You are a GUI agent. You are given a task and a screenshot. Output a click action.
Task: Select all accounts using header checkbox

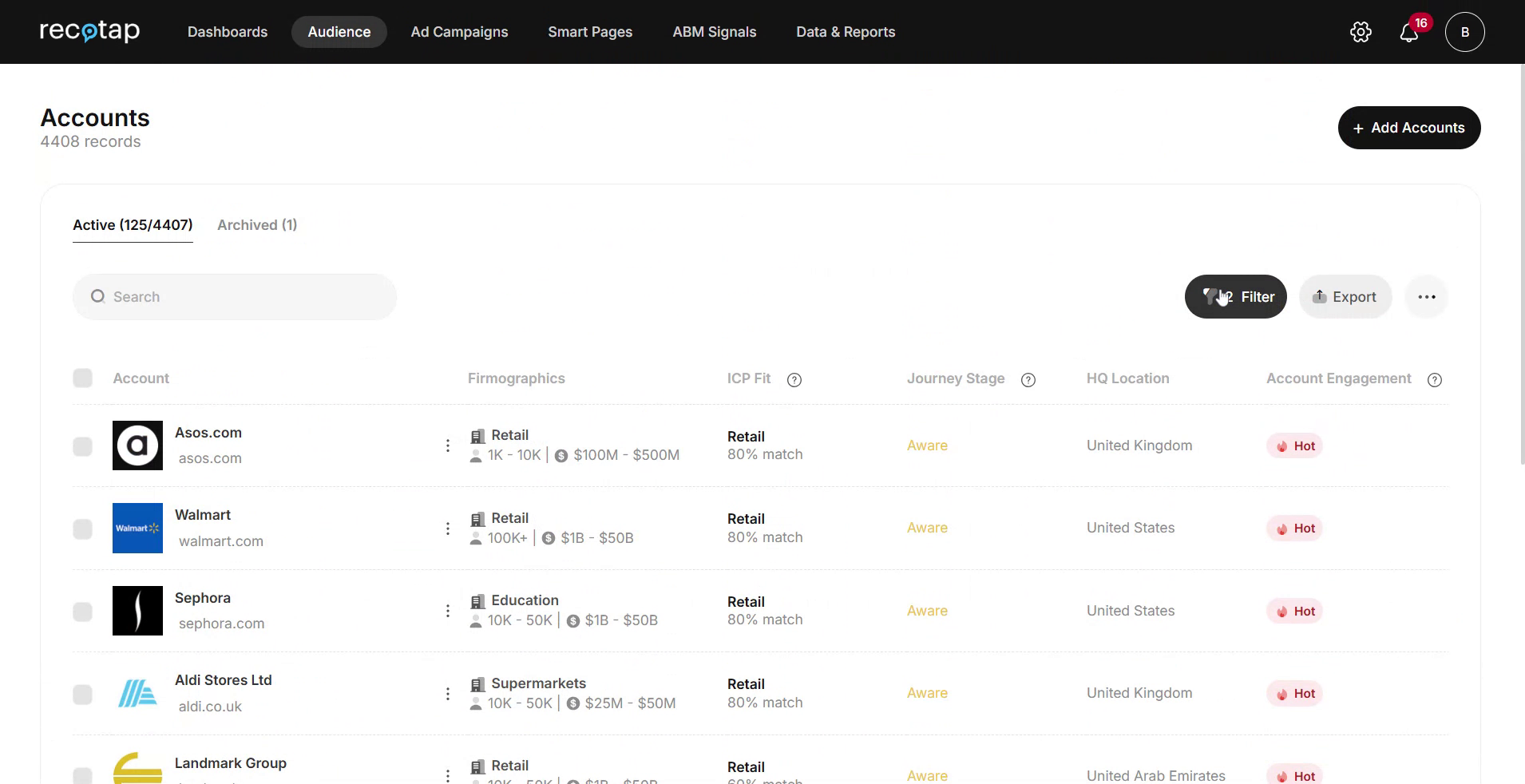pos(82,378)
